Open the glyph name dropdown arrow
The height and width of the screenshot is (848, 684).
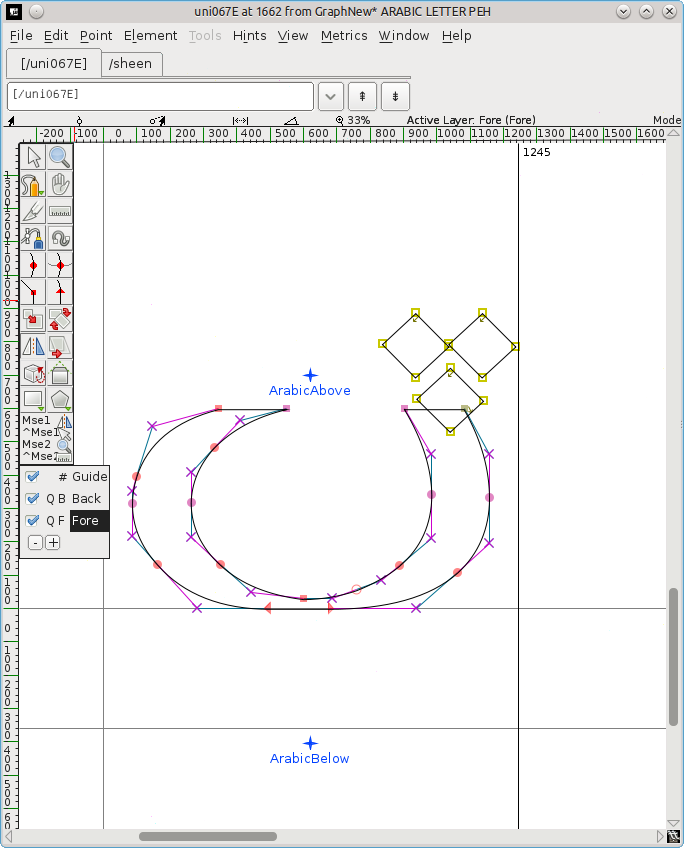(331, 96)
